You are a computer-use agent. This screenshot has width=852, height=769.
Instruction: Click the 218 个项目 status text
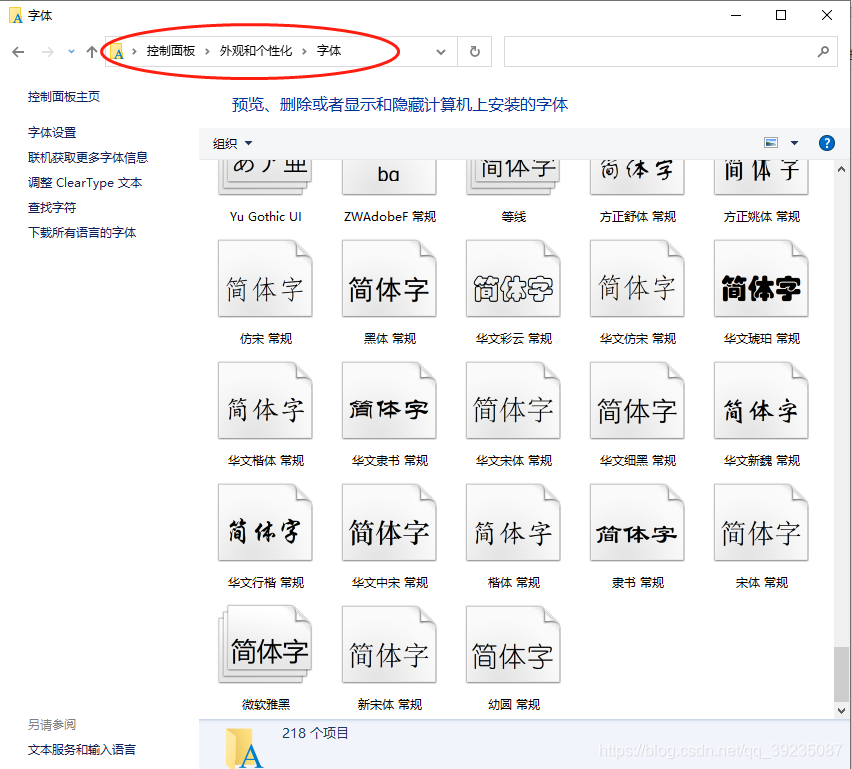[315, 733]
